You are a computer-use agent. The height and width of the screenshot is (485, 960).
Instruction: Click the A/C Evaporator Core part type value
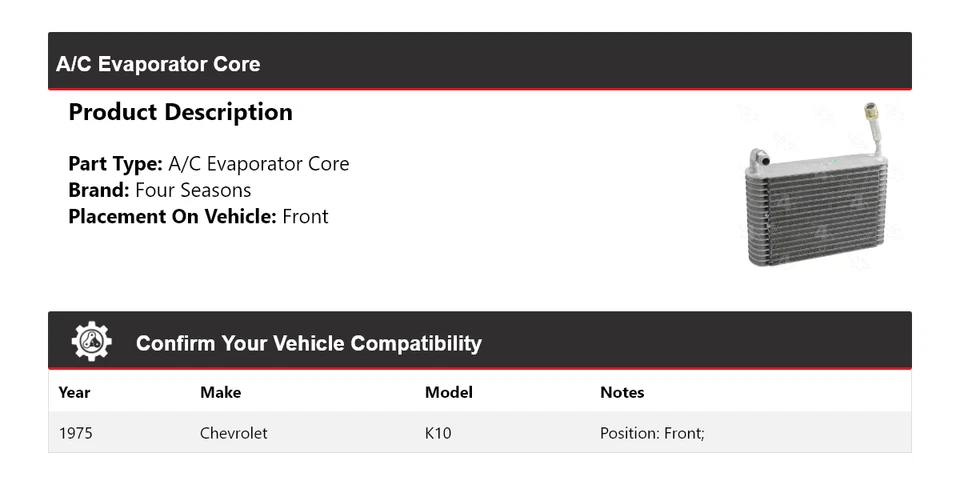tap(259, 164)
